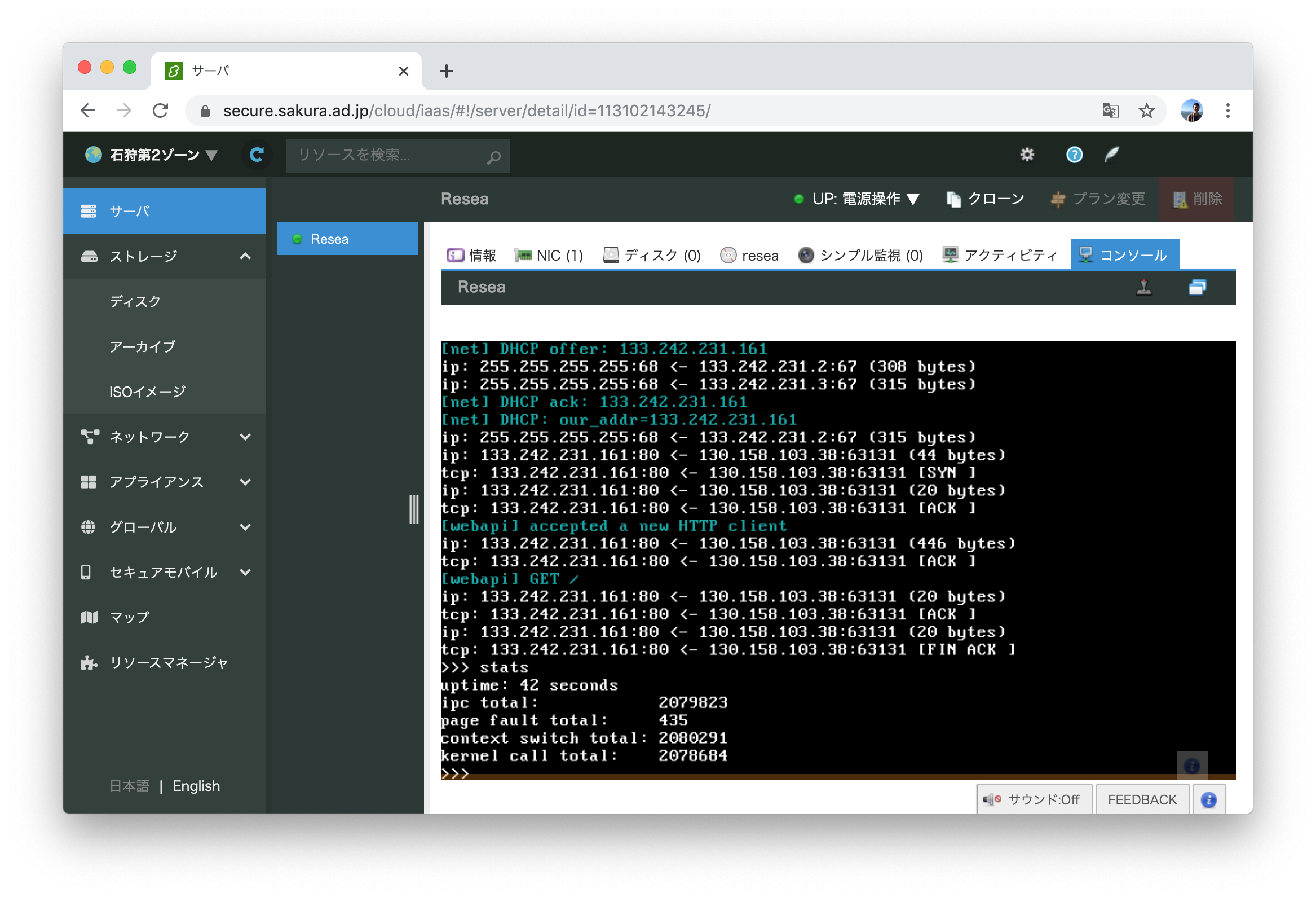Open help via the question mark icon
Screen dimensions: 1316x897
[x=1074, y=154]
